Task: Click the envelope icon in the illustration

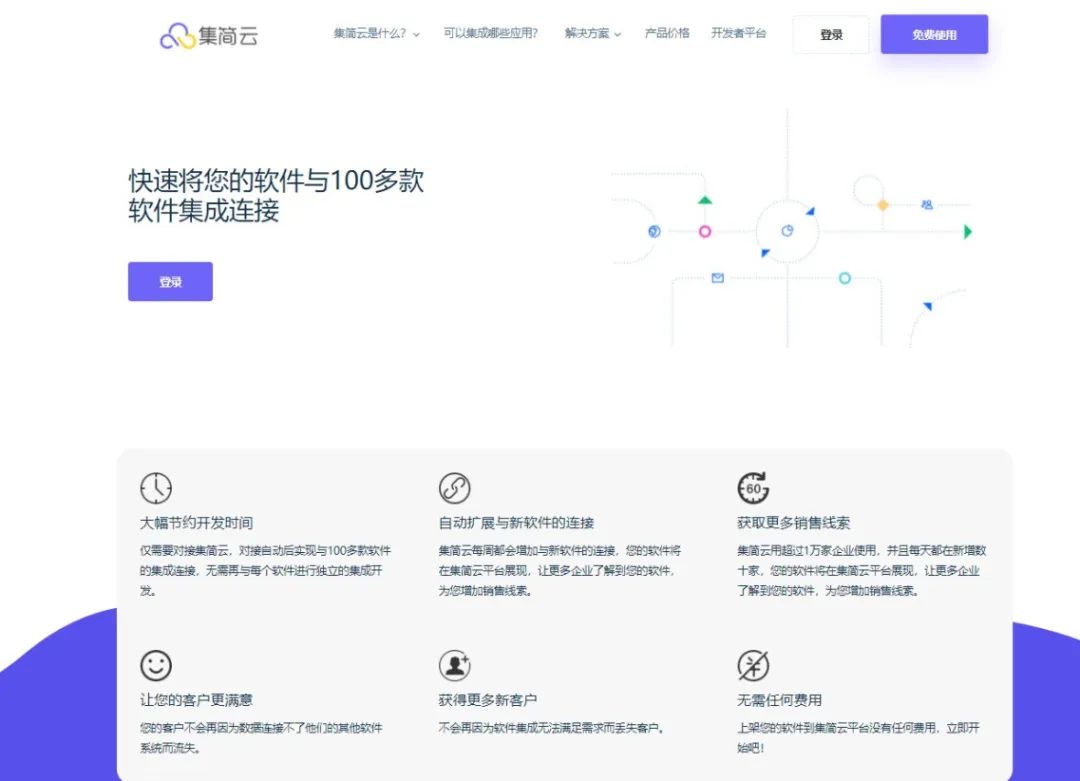Action: coord(718,278)
